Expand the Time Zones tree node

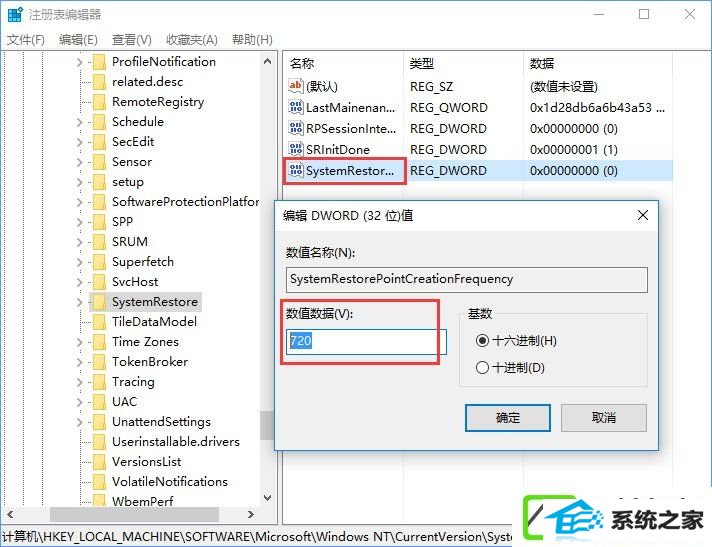pyautogui.click(x=79, y=342)
